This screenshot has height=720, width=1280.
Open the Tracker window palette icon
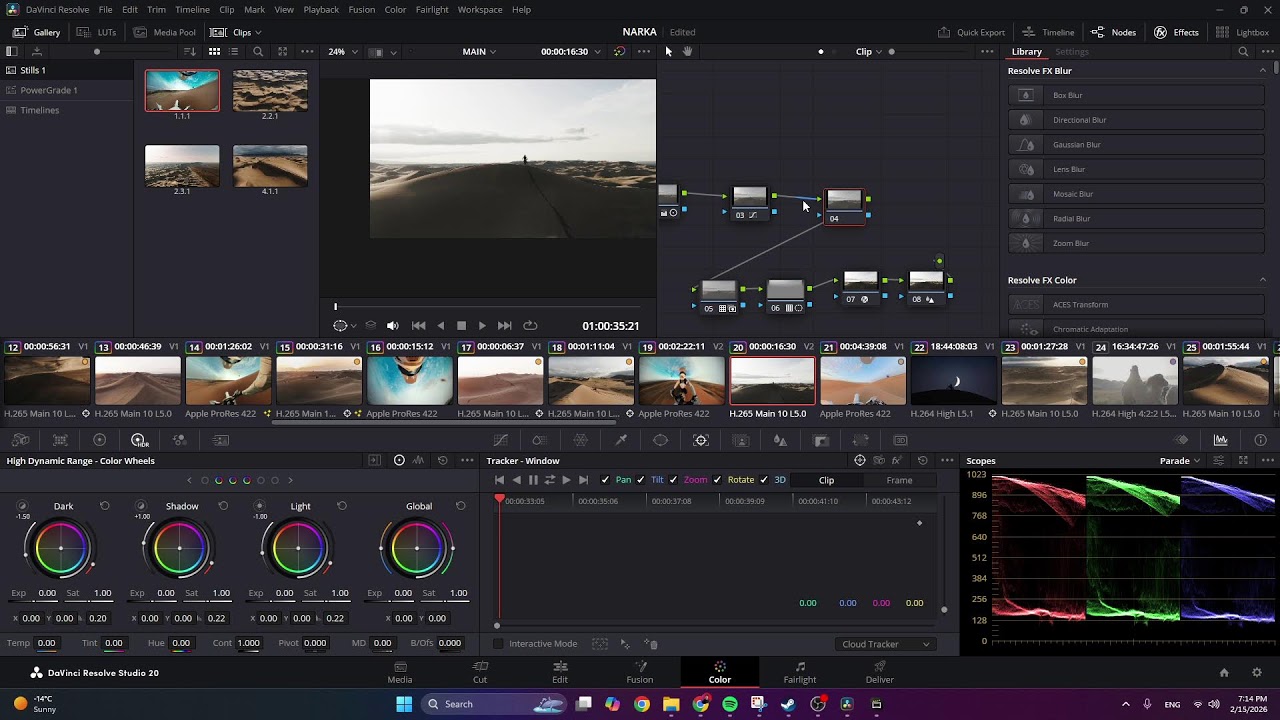click(701, 440)
